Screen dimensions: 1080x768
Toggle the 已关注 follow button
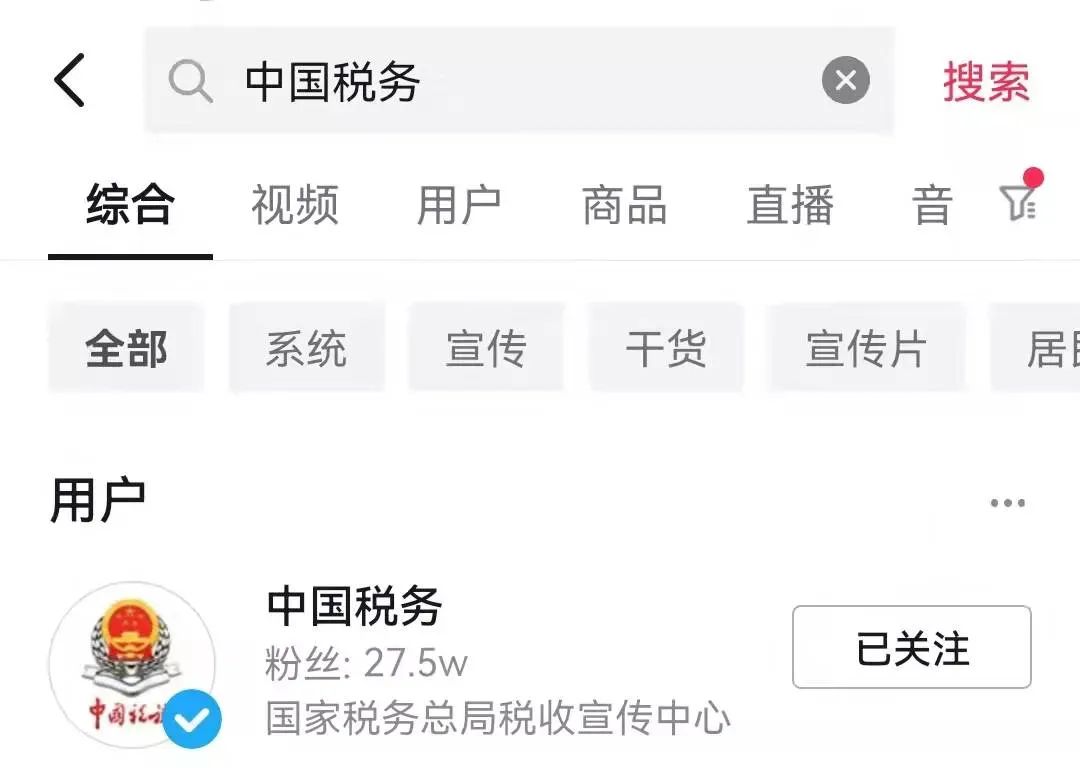point(911,647)
